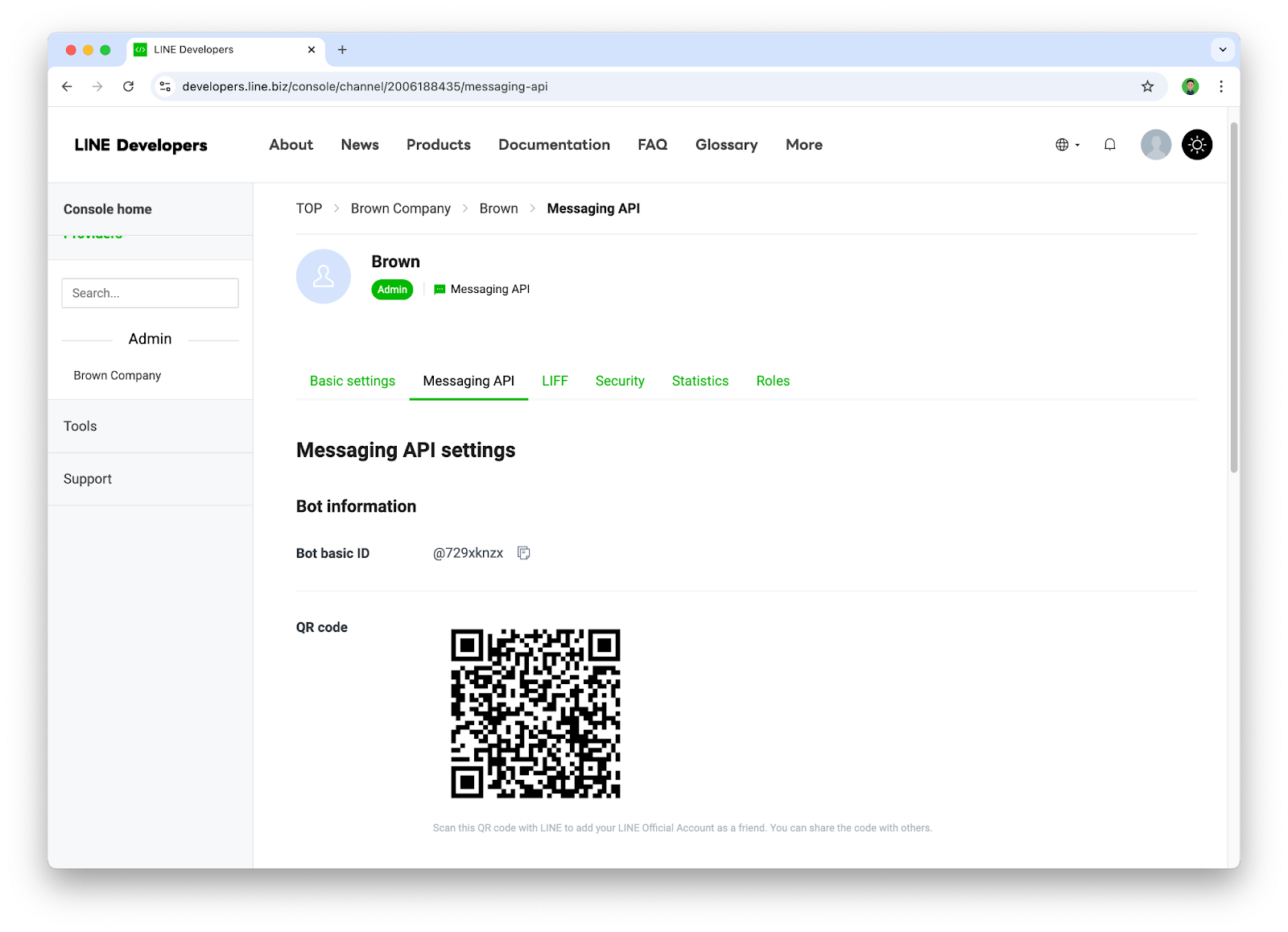The image size is (1288, 932).
Task: Click the Brown channel profile image
Action: click(324, 276)
